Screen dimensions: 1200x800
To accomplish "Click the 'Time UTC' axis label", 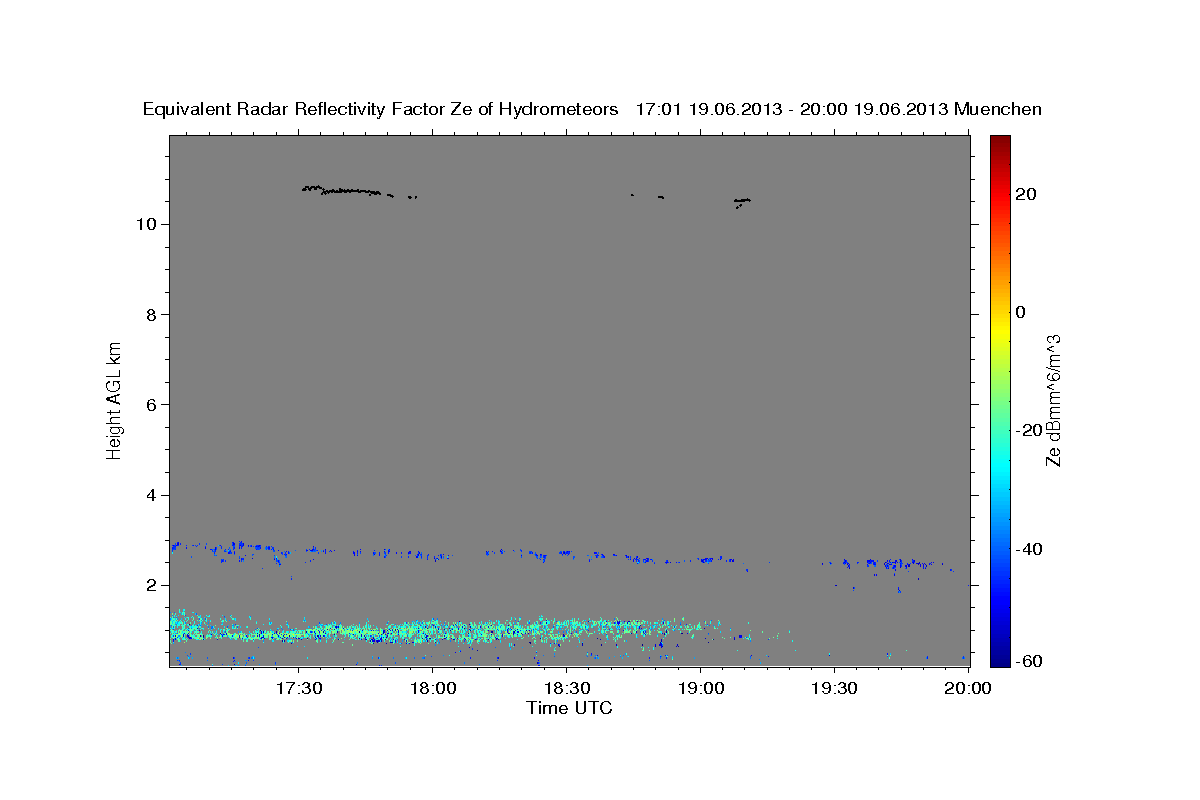I will click(x=569, y=708).
